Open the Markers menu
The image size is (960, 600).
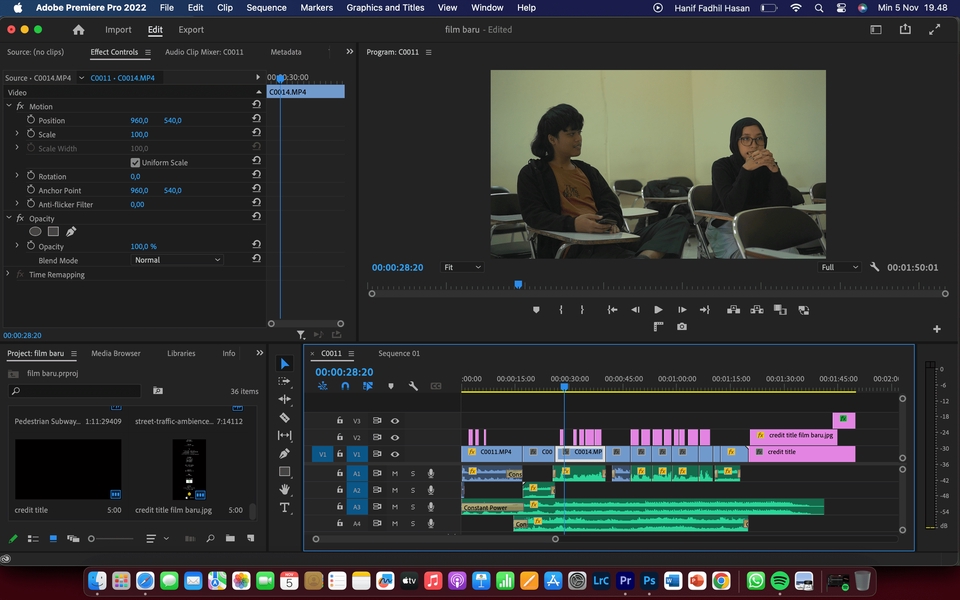318,7
